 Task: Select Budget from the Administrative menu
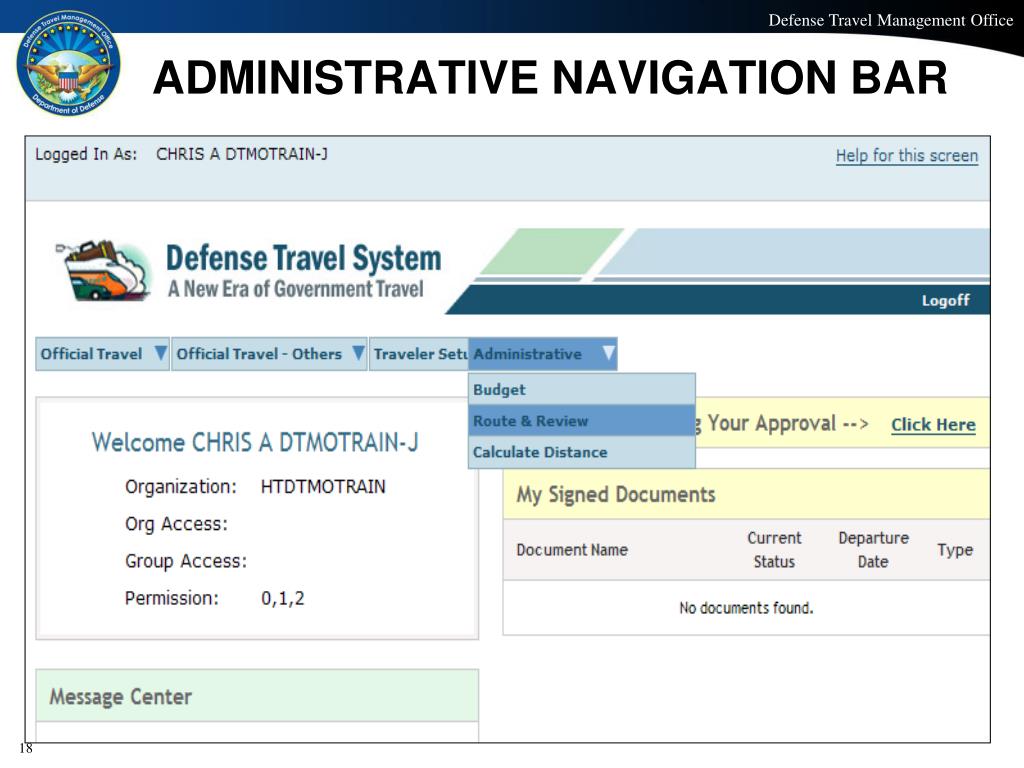point(582,389)
